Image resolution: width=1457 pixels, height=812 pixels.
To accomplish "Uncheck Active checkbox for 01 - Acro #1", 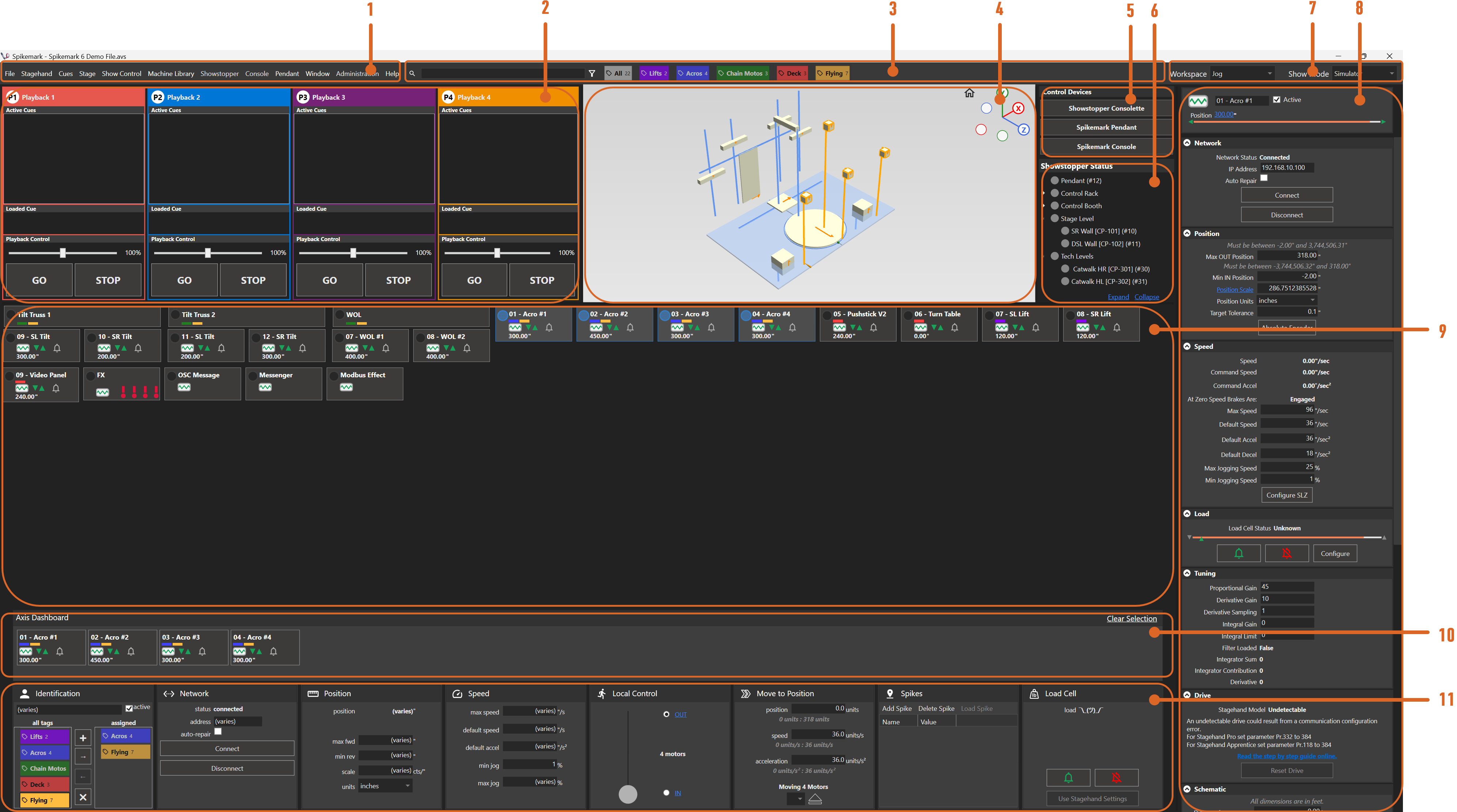I will [1277, 99].
